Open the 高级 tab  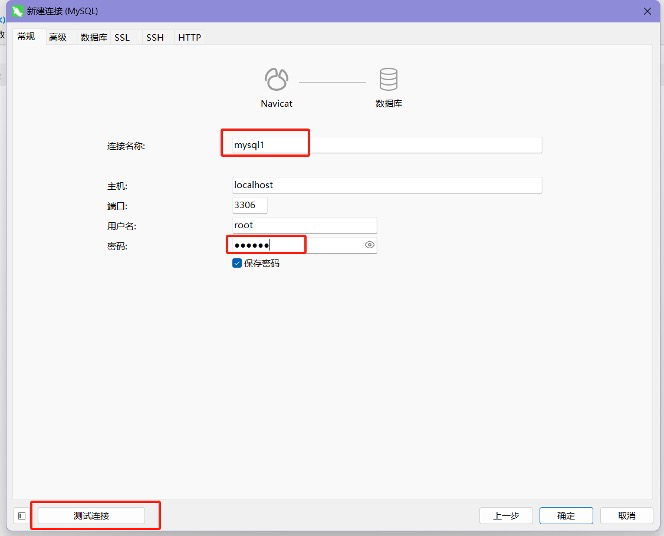click(x=58, y=37)
